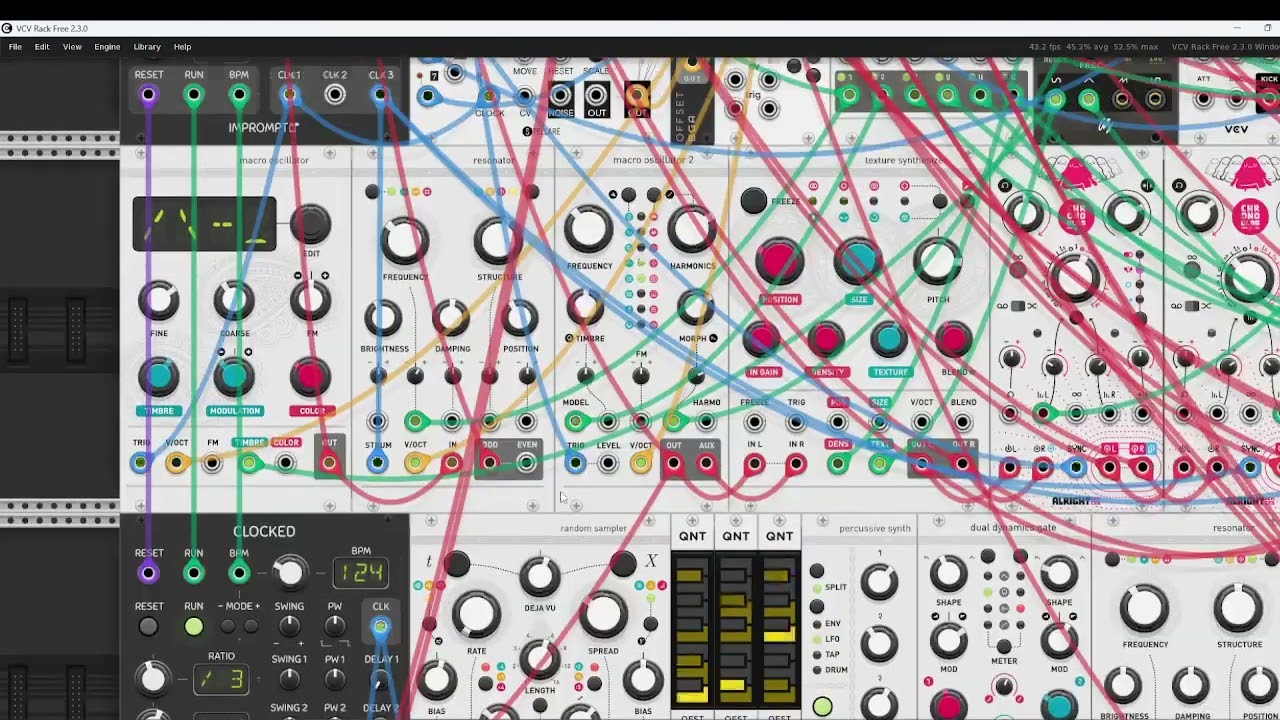Screen dimensions: 1280x720
Task: Toggle the random sampler t button
Action: (x=456, y=564)
